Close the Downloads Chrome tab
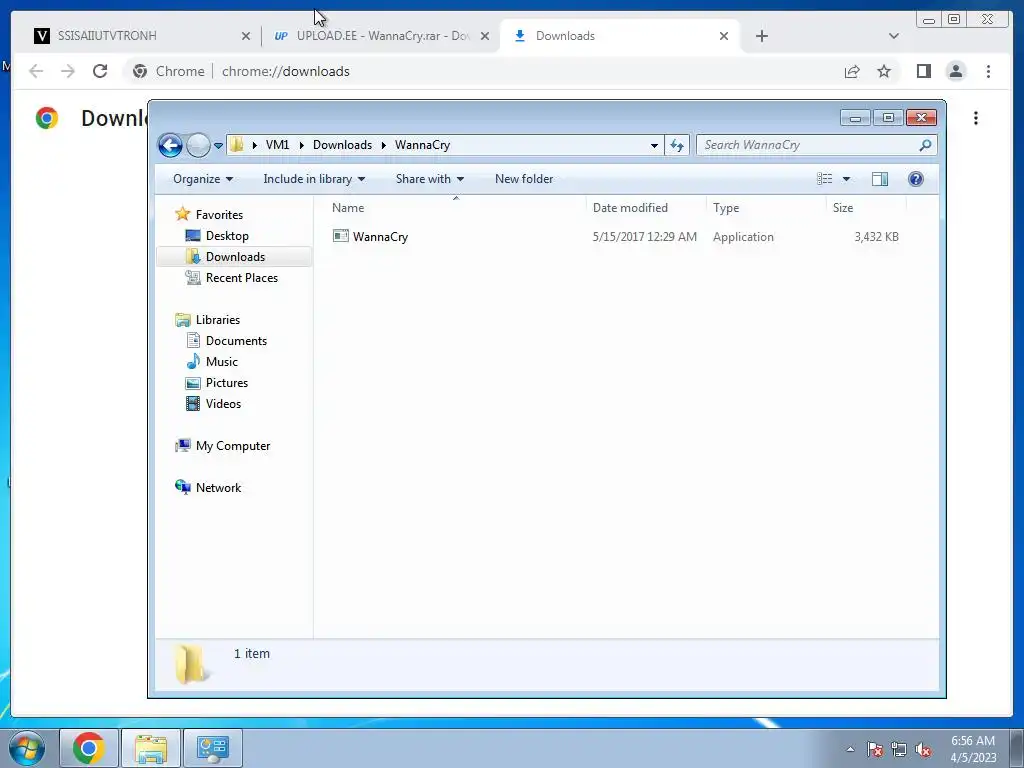 point(724,37)
